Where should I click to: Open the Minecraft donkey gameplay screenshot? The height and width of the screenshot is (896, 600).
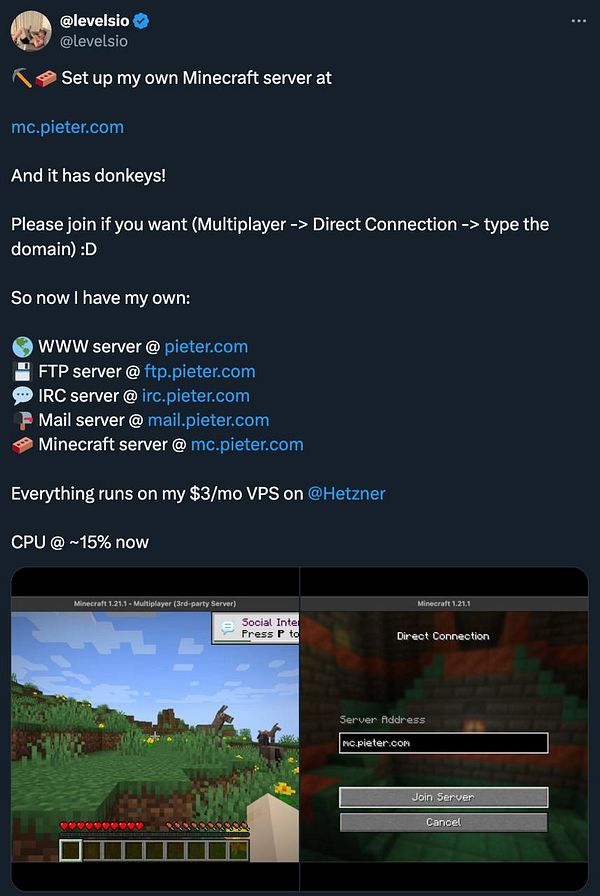[x=155, y=730]
